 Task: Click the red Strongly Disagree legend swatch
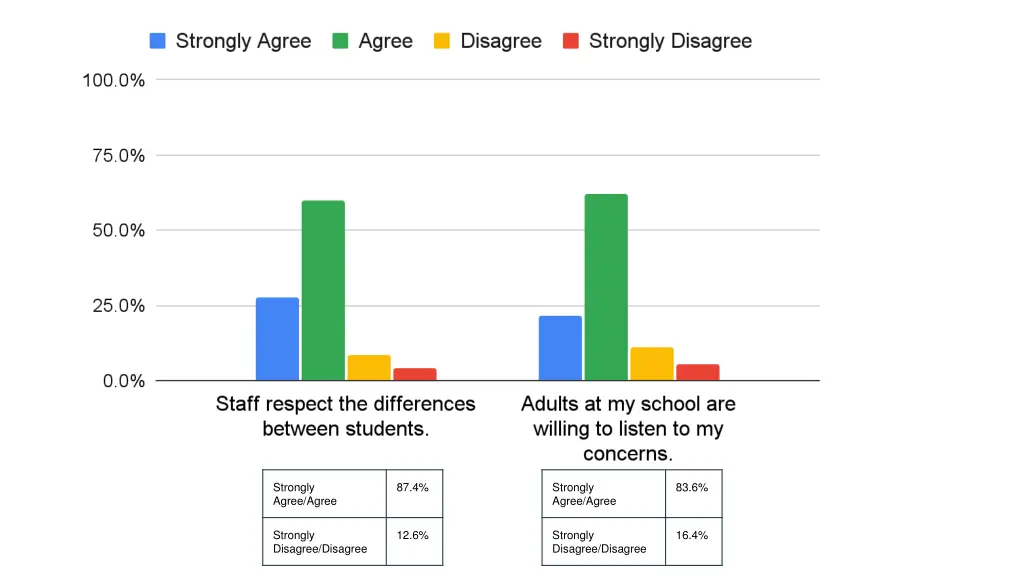point(571,41)
